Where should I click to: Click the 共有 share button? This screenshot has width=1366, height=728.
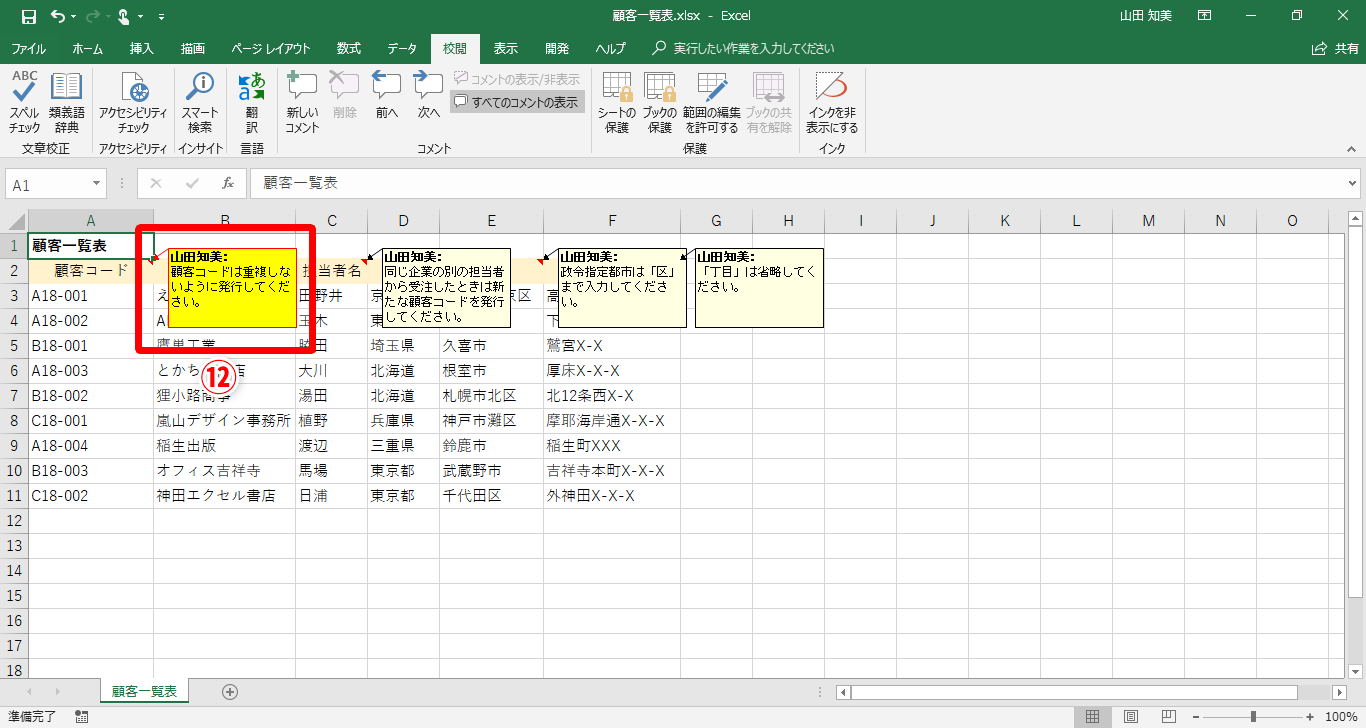pyautogui.click(x=1335, y=48)
